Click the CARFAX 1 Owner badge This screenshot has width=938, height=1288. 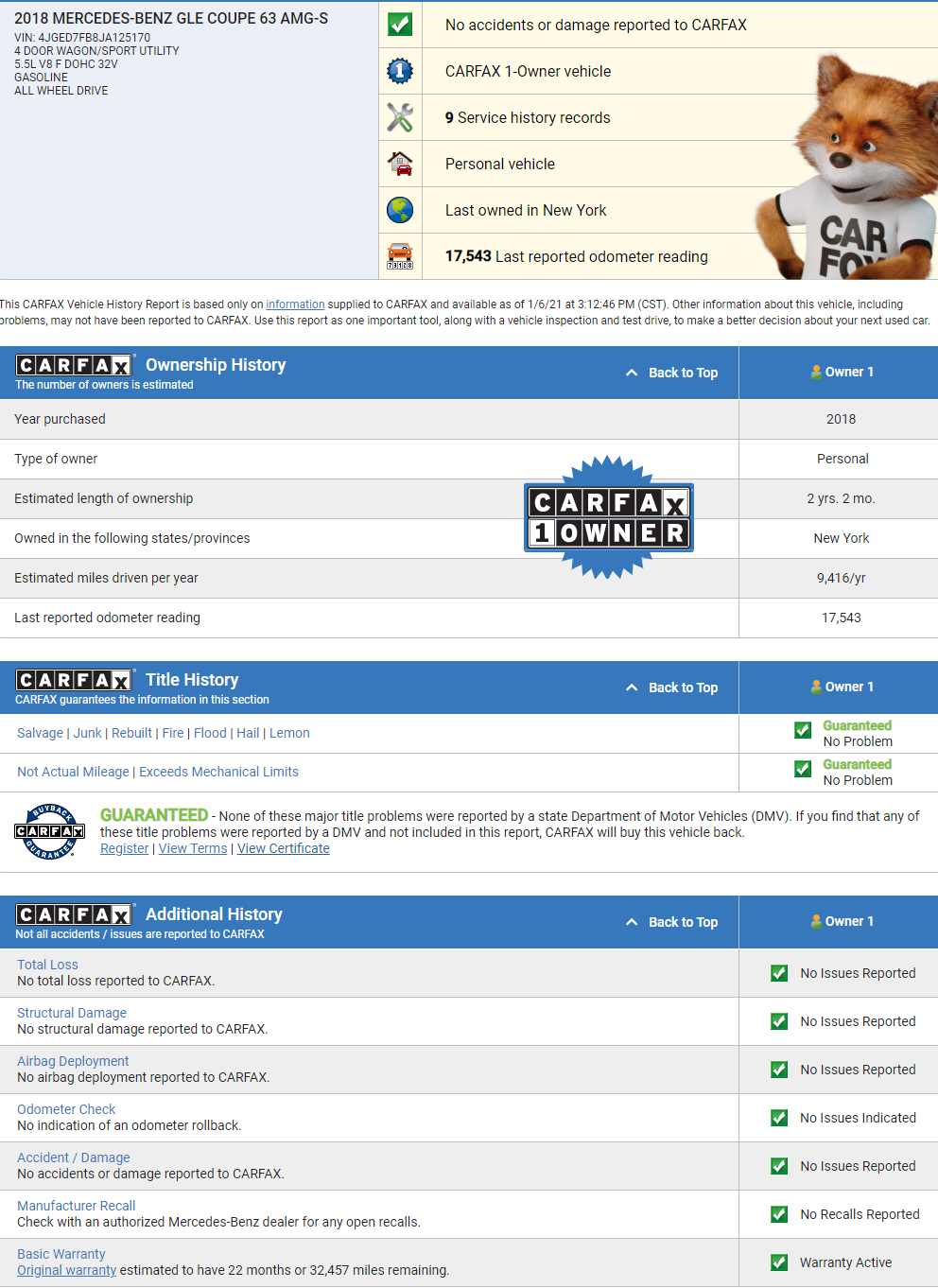tap(609, 517)
